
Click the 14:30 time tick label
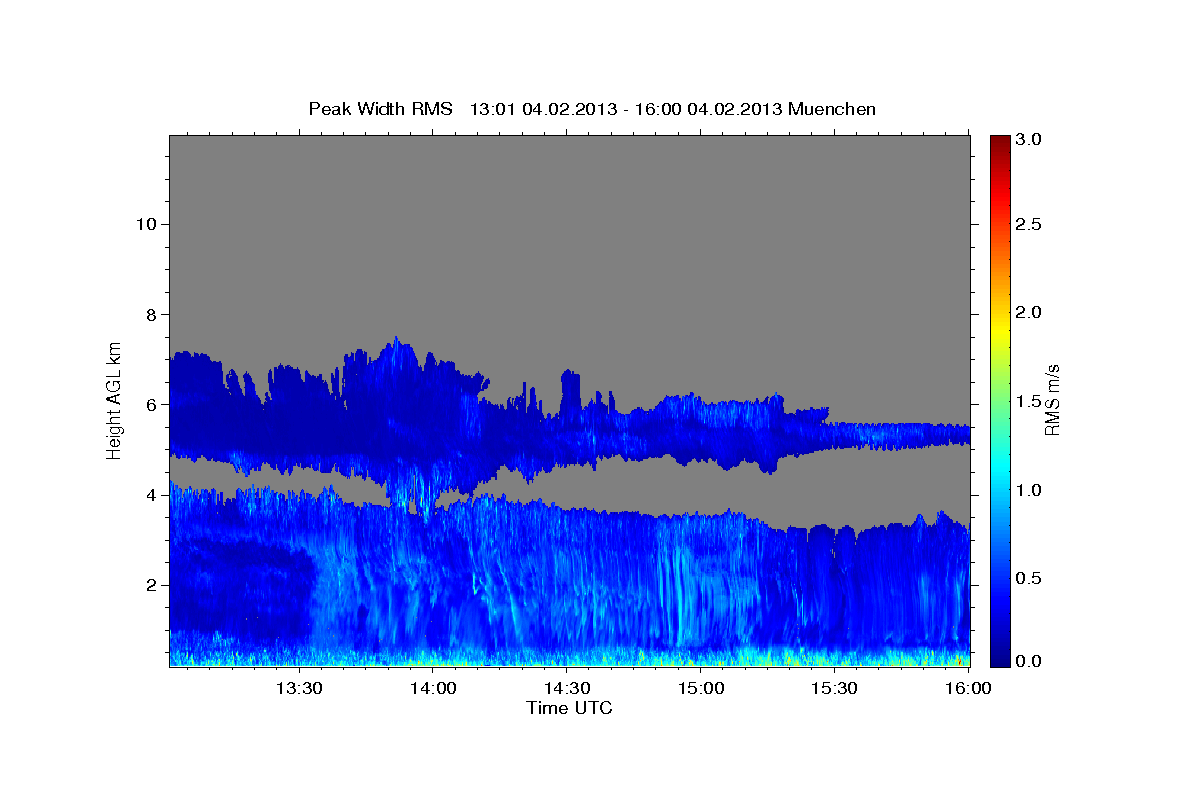coord(566,688)
